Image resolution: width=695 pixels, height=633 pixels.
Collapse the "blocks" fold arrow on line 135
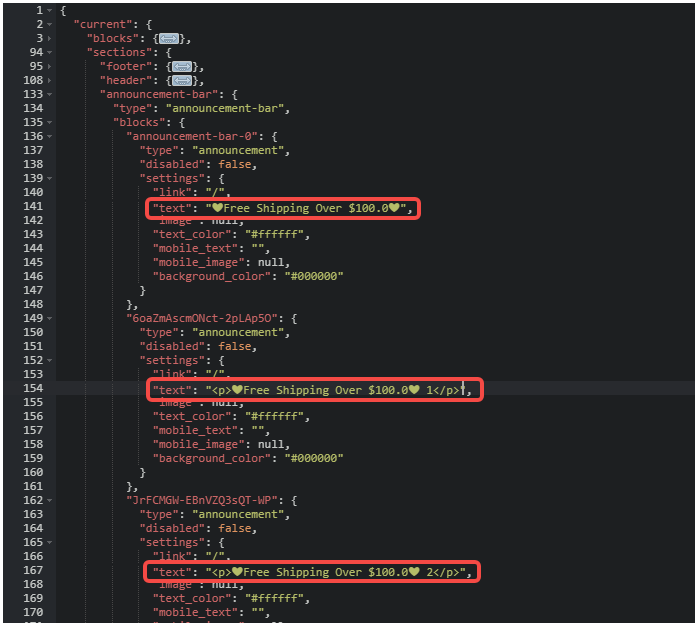pyautogui.click(x=49, y=122)
